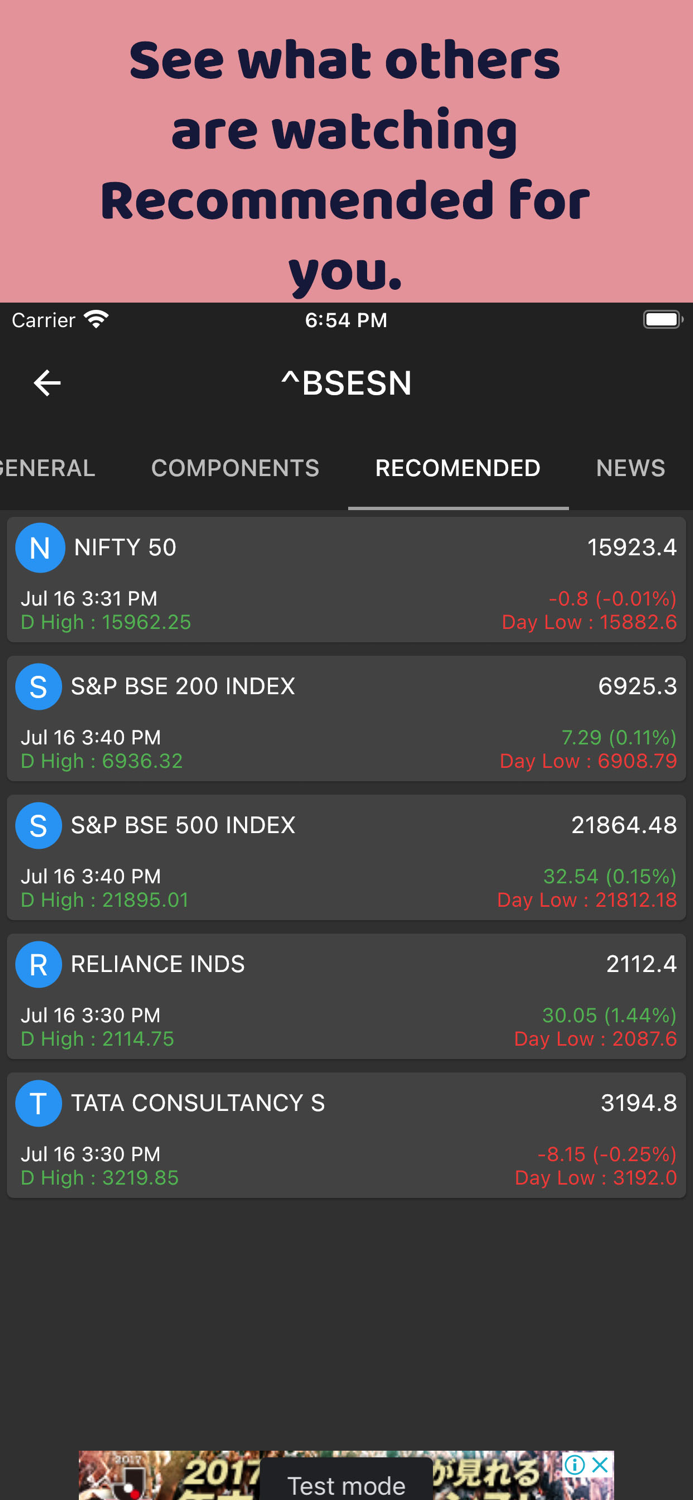Tap the 6:54 PM clock display
693x1500 pixels.
[346, 318]
